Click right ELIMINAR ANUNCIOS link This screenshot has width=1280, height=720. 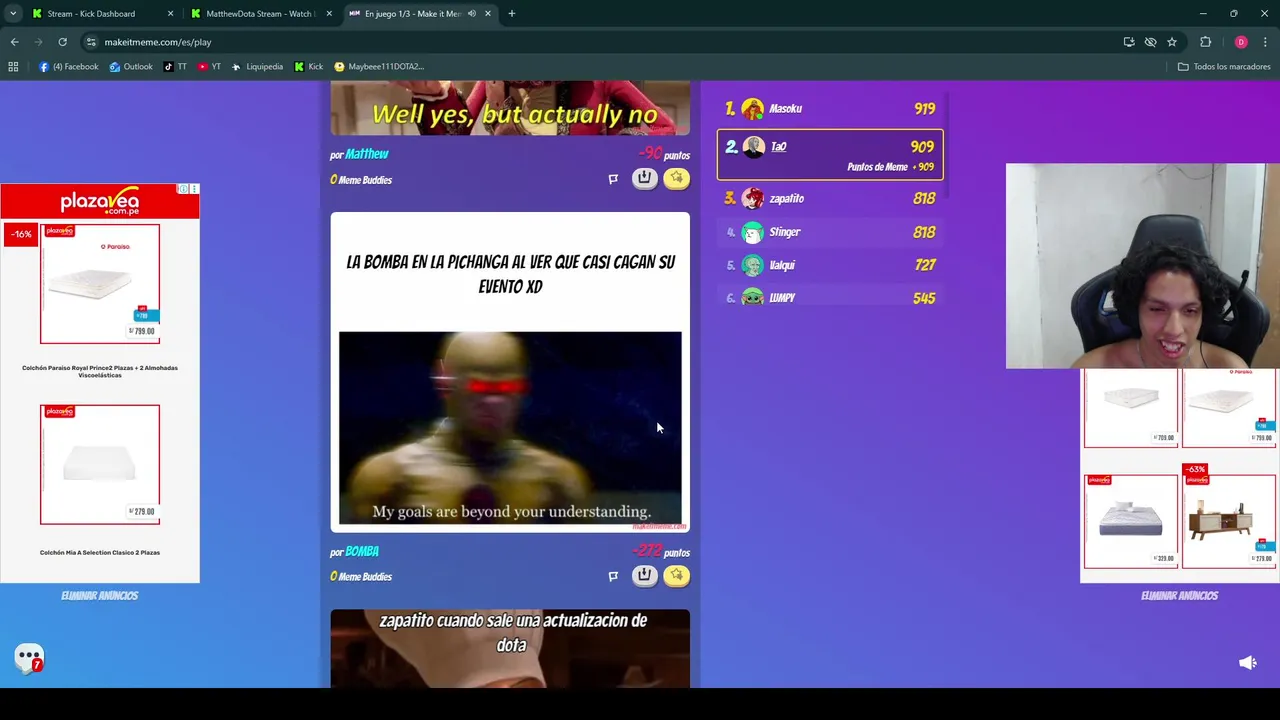point(1179,595)
